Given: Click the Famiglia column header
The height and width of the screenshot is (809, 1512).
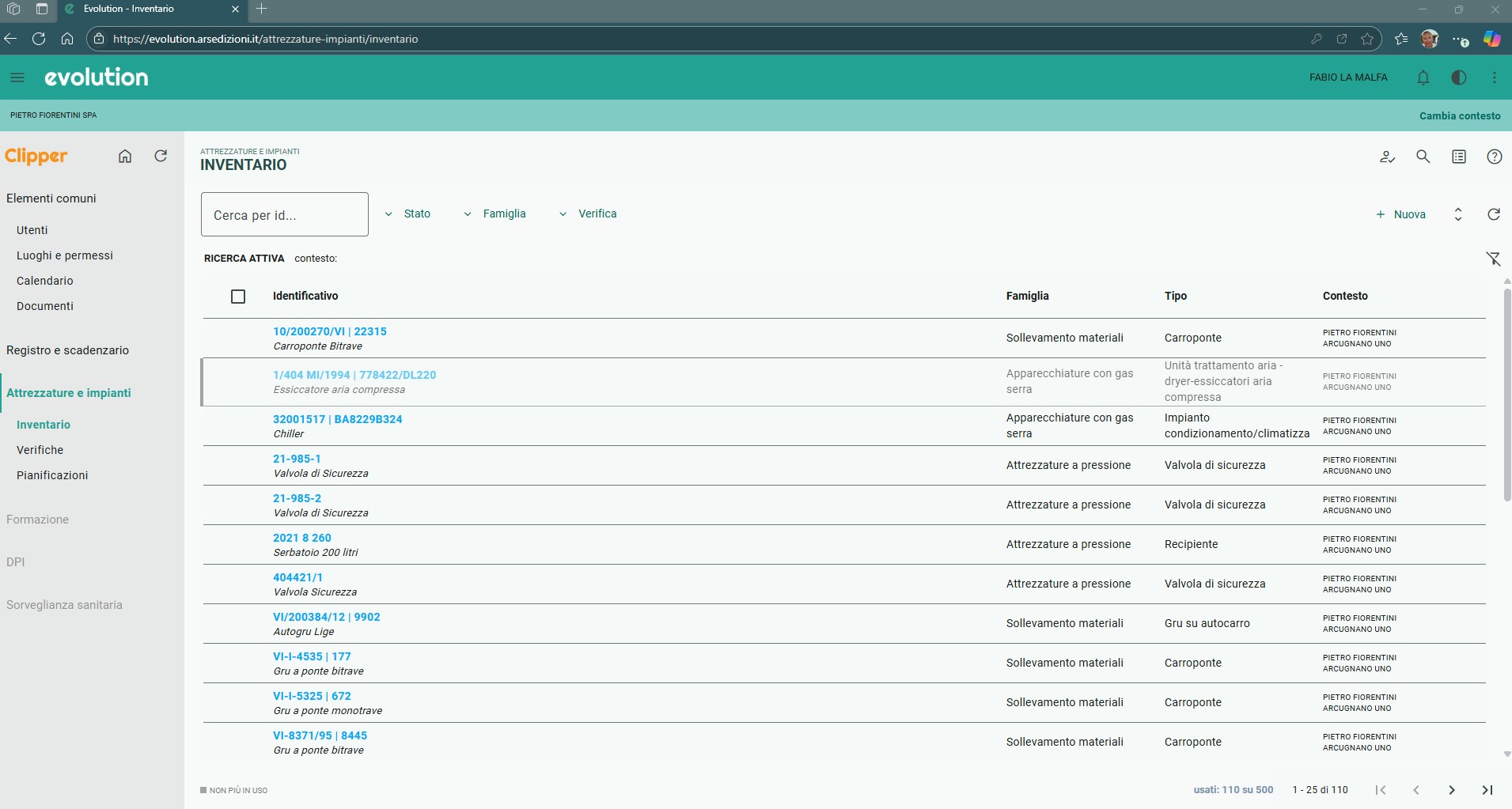Looking at the screenshot, I should pos(1028,296).
